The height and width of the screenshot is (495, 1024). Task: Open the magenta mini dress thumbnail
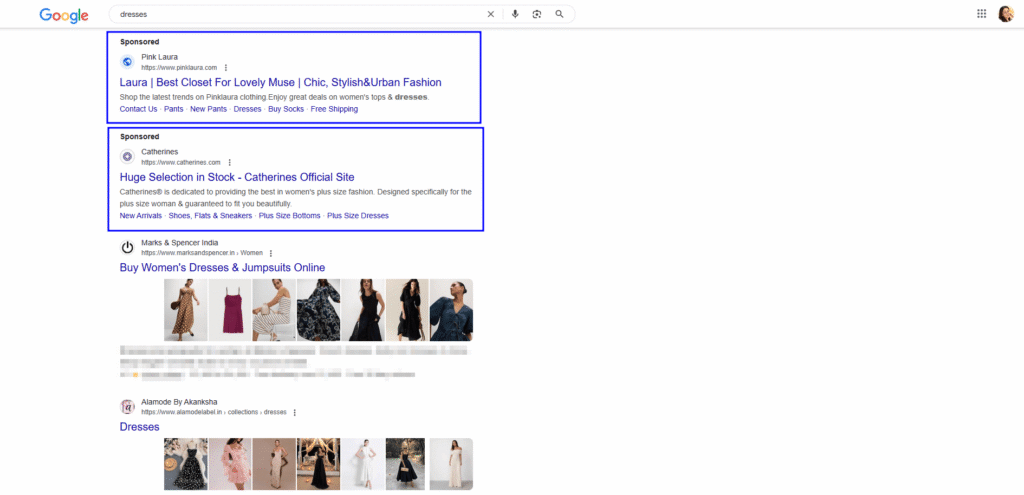click(230, 310)
